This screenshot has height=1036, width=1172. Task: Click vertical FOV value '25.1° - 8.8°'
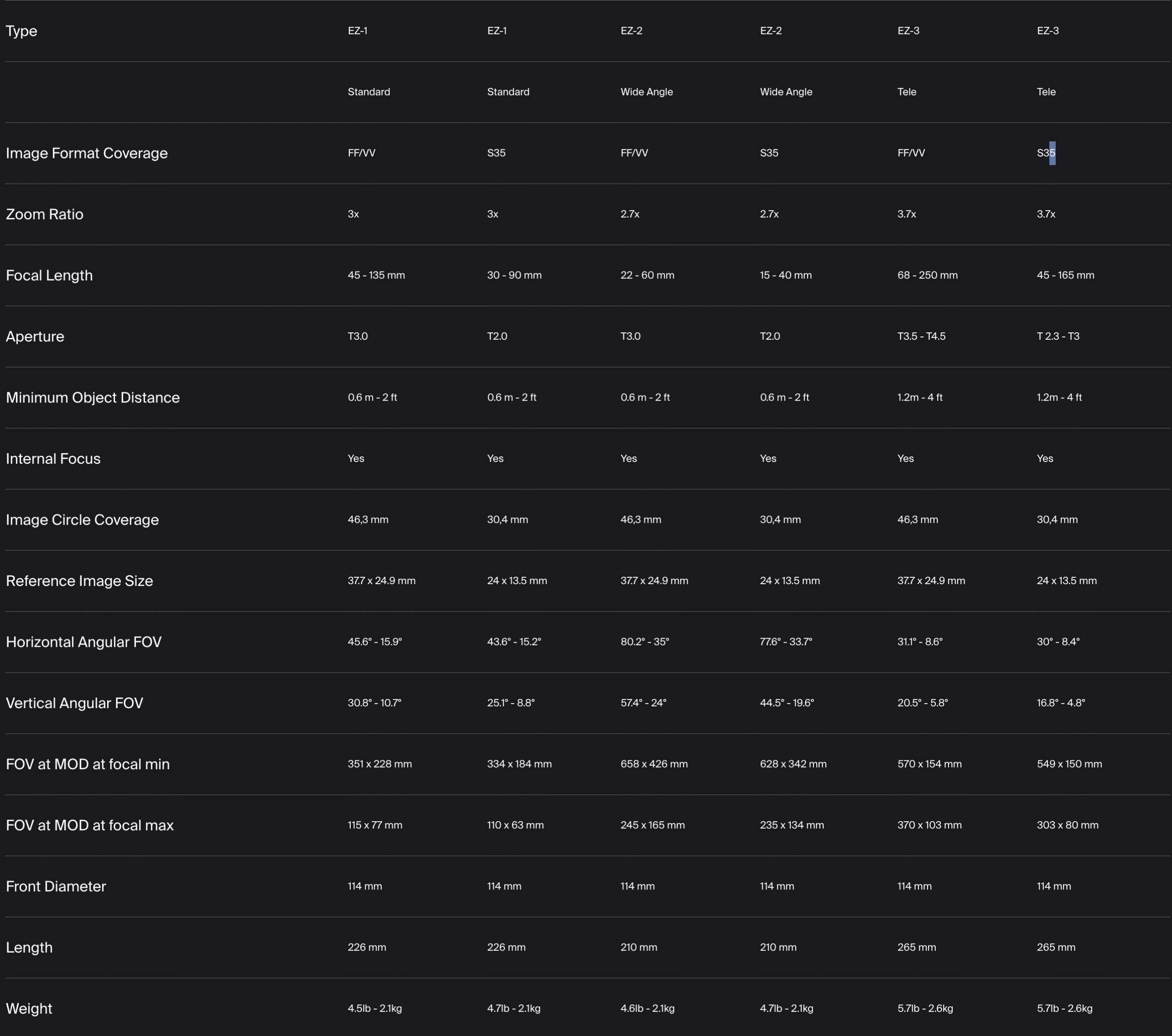pyautogui.click(x=511, y=703)
